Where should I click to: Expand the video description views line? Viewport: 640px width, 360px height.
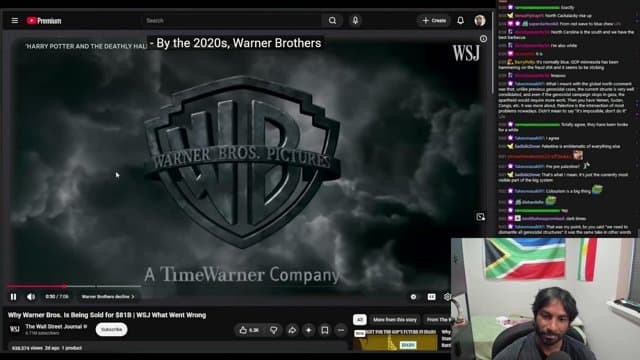click(x=47, y=348)
